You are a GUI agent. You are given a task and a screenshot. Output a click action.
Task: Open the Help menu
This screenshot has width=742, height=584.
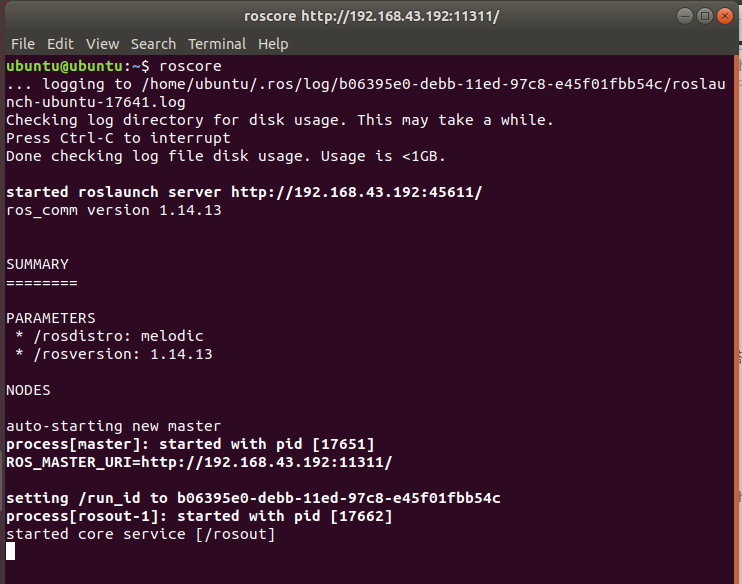point(273,44)
